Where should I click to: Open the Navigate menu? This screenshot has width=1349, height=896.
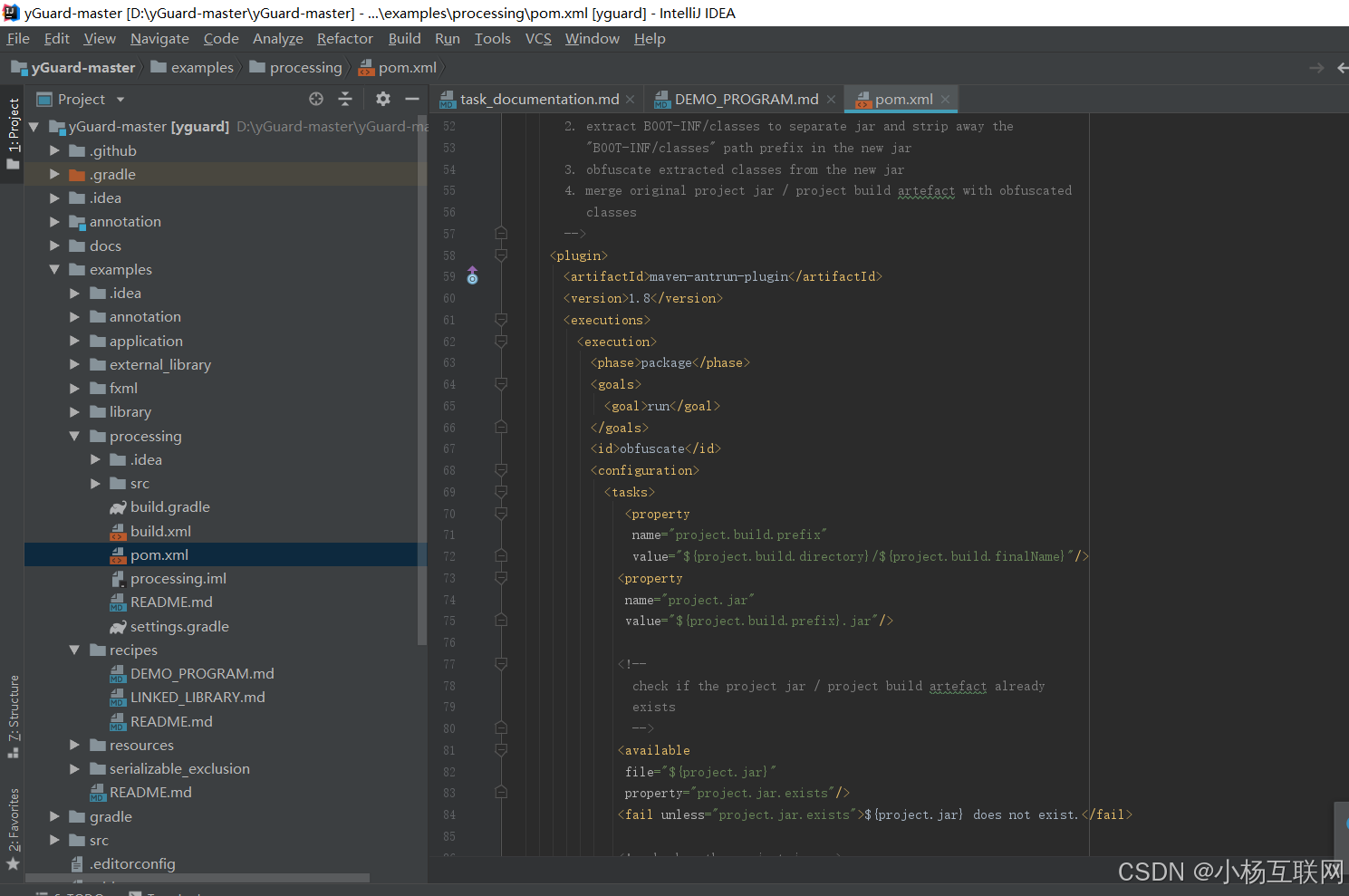159,39
